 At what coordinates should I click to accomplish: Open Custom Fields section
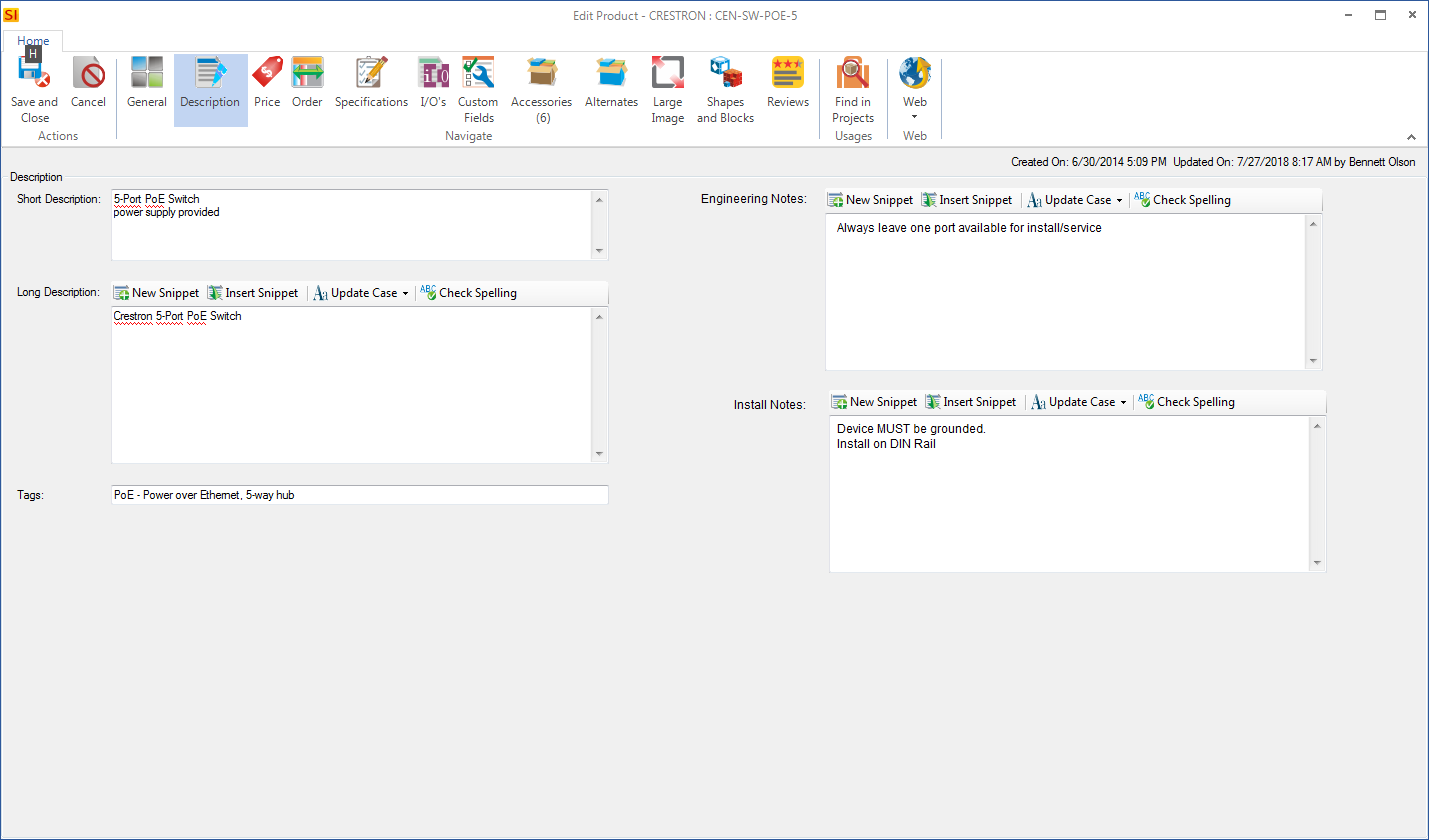pos(478,90)
